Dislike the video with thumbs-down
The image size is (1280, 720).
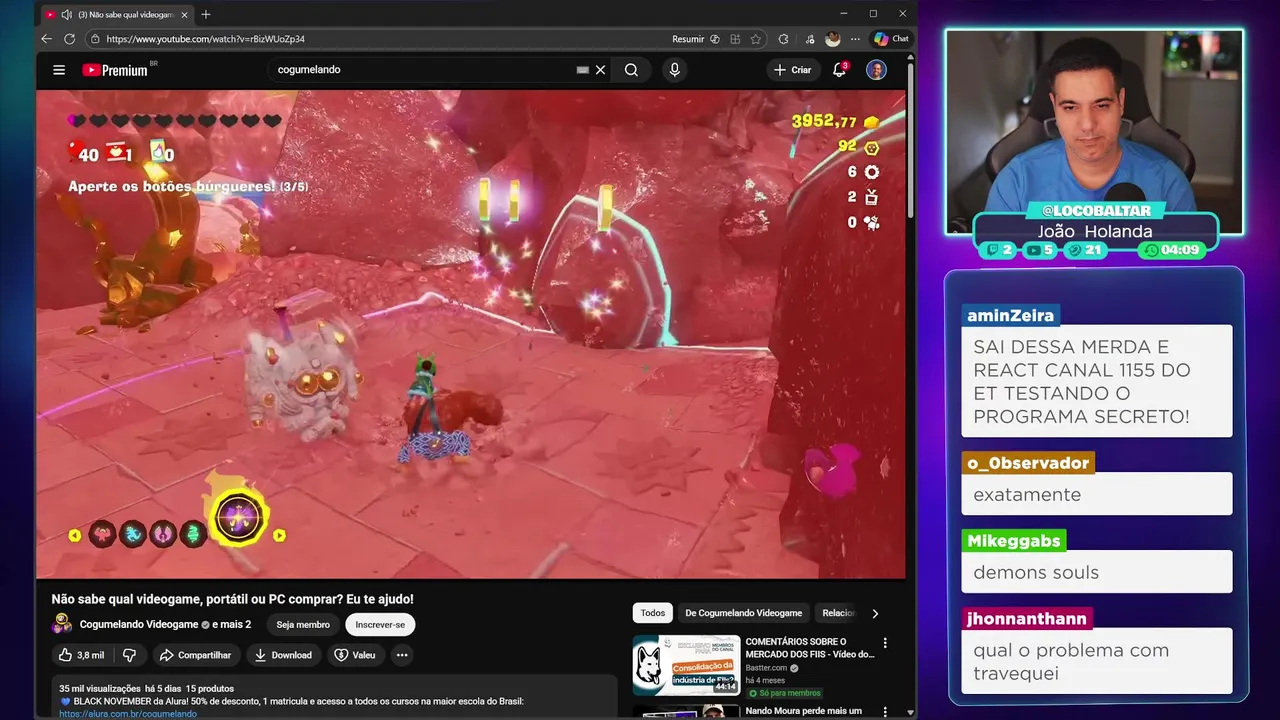129,655
